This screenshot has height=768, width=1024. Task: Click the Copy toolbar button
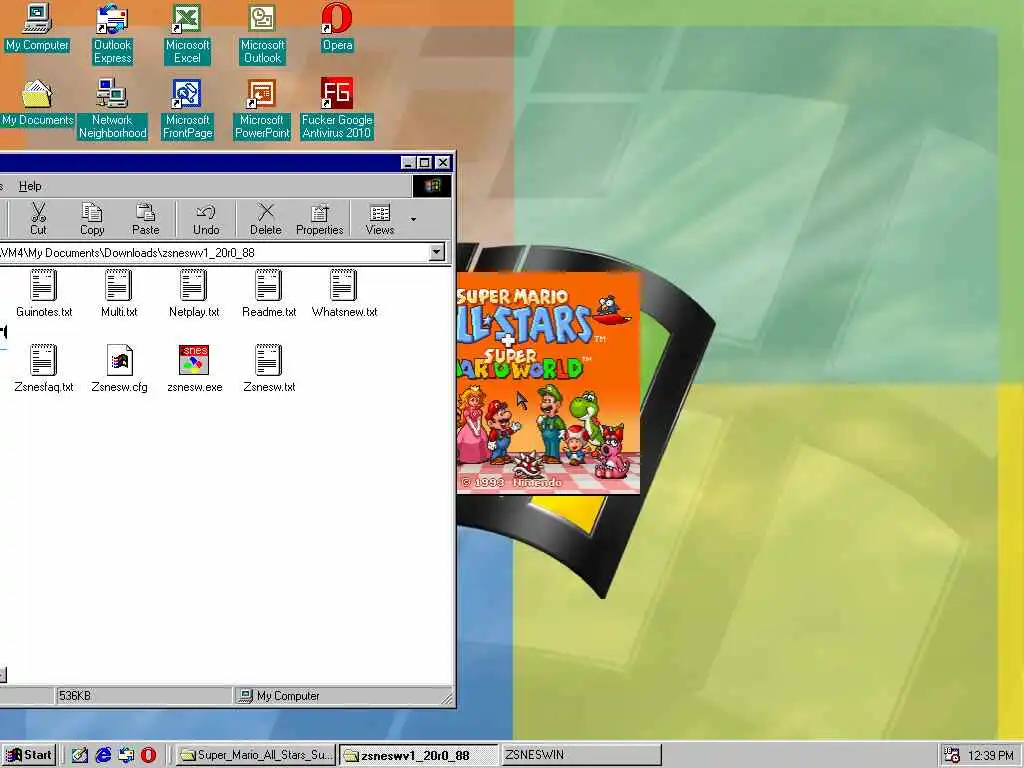pyautogui.click(x=92, y=219)
